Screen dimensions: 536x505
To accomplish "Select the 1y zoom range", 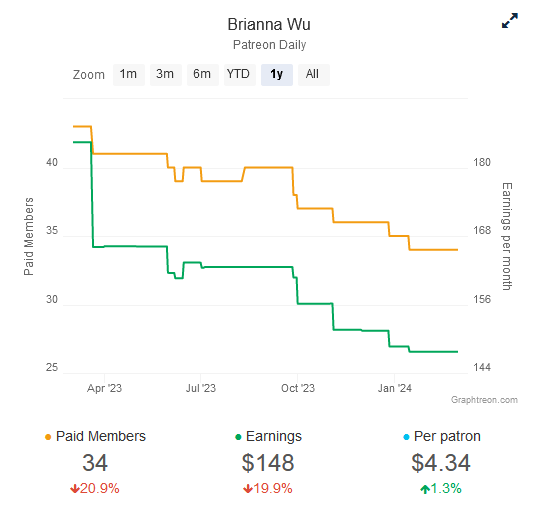I will pos(277,75).
